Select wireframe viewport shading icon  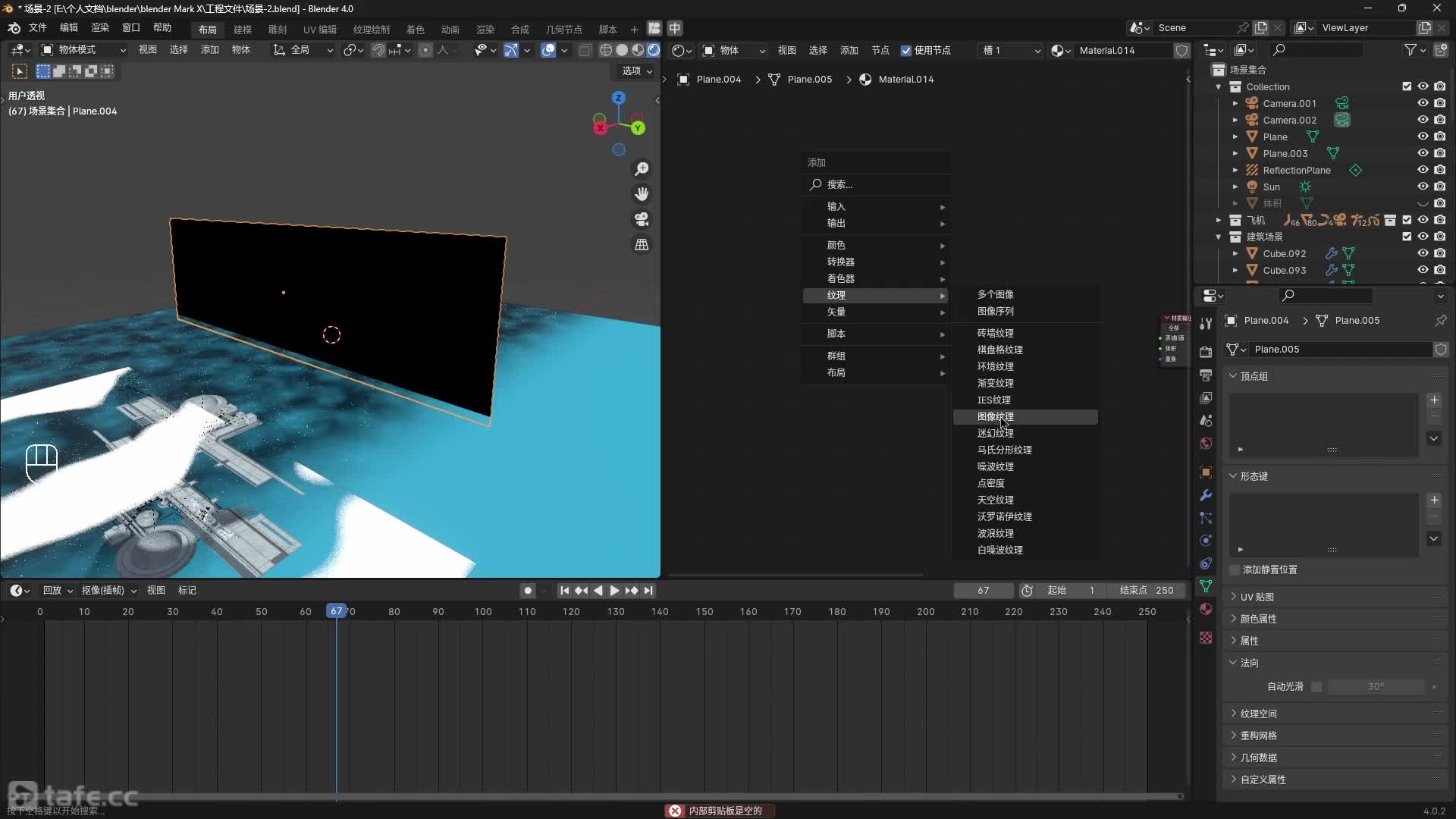pos(606,50)
